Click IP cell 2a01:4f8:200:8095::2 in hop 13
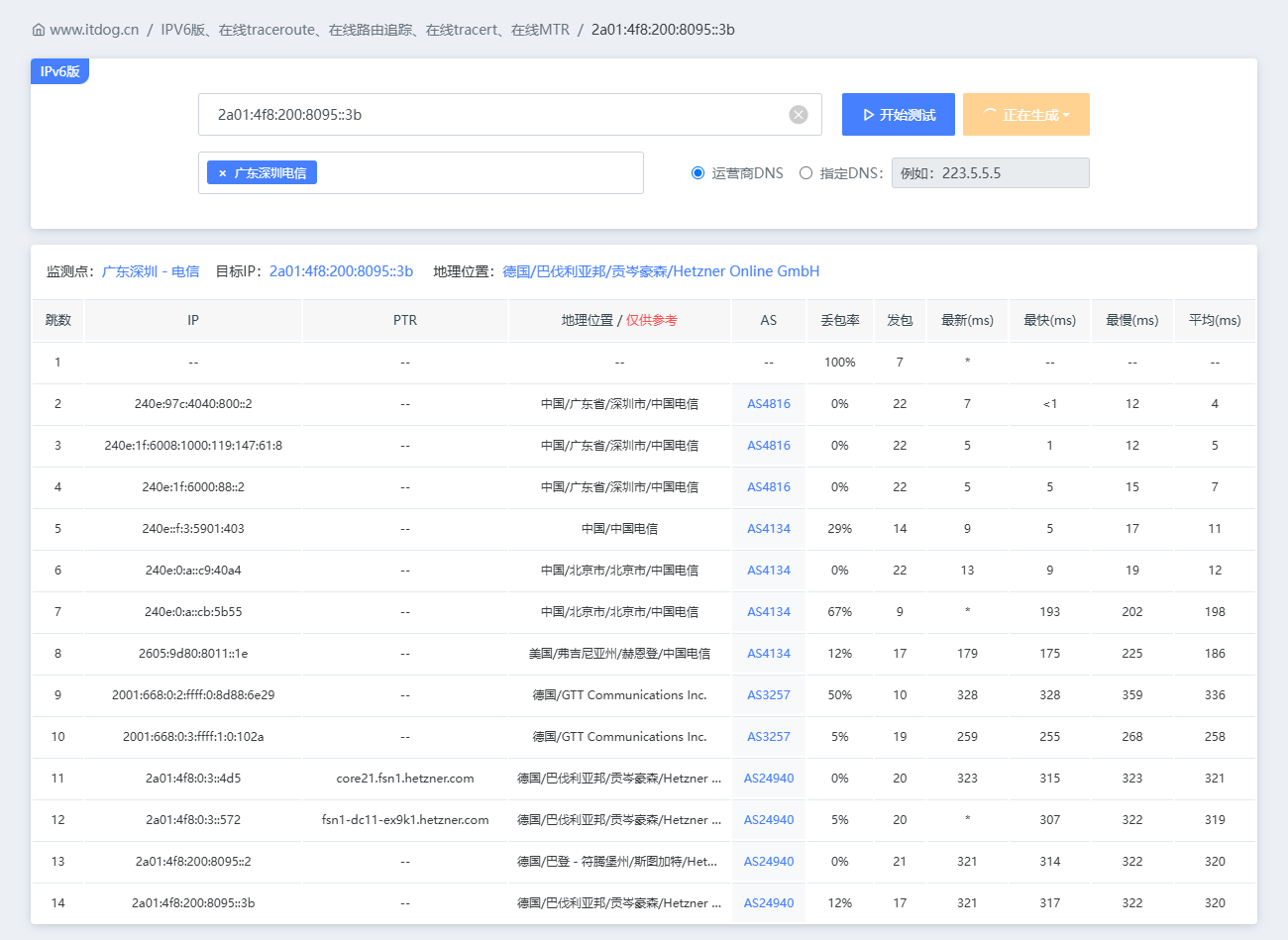 coord(193,862)
